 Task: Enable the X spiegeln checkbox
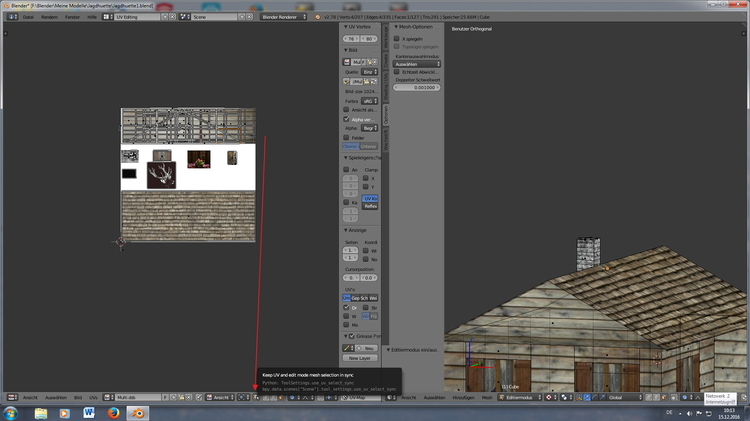point(397,38)
